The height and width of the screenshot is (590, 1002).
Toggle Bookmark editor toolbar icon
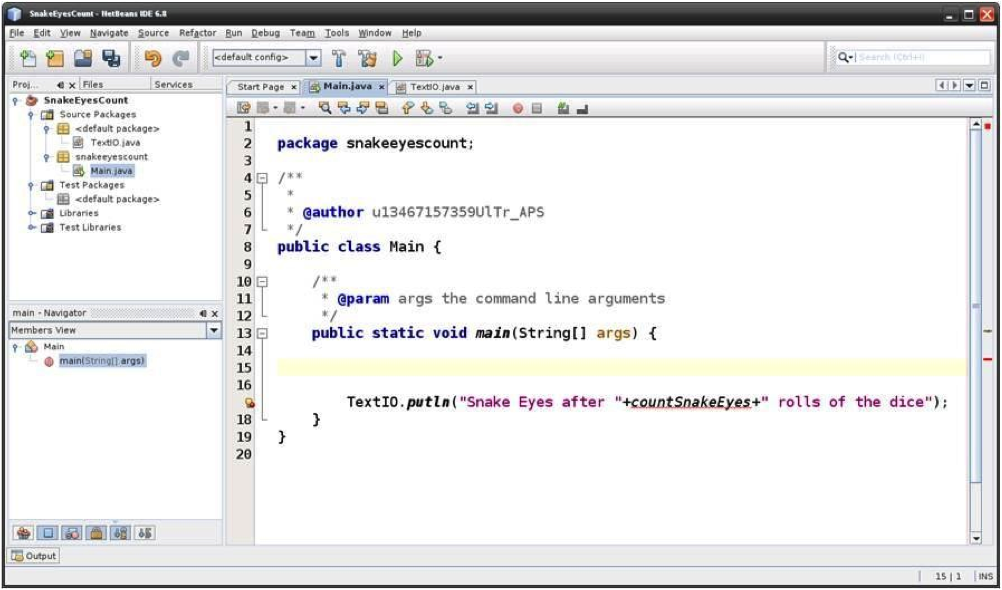tap(445, 109)
